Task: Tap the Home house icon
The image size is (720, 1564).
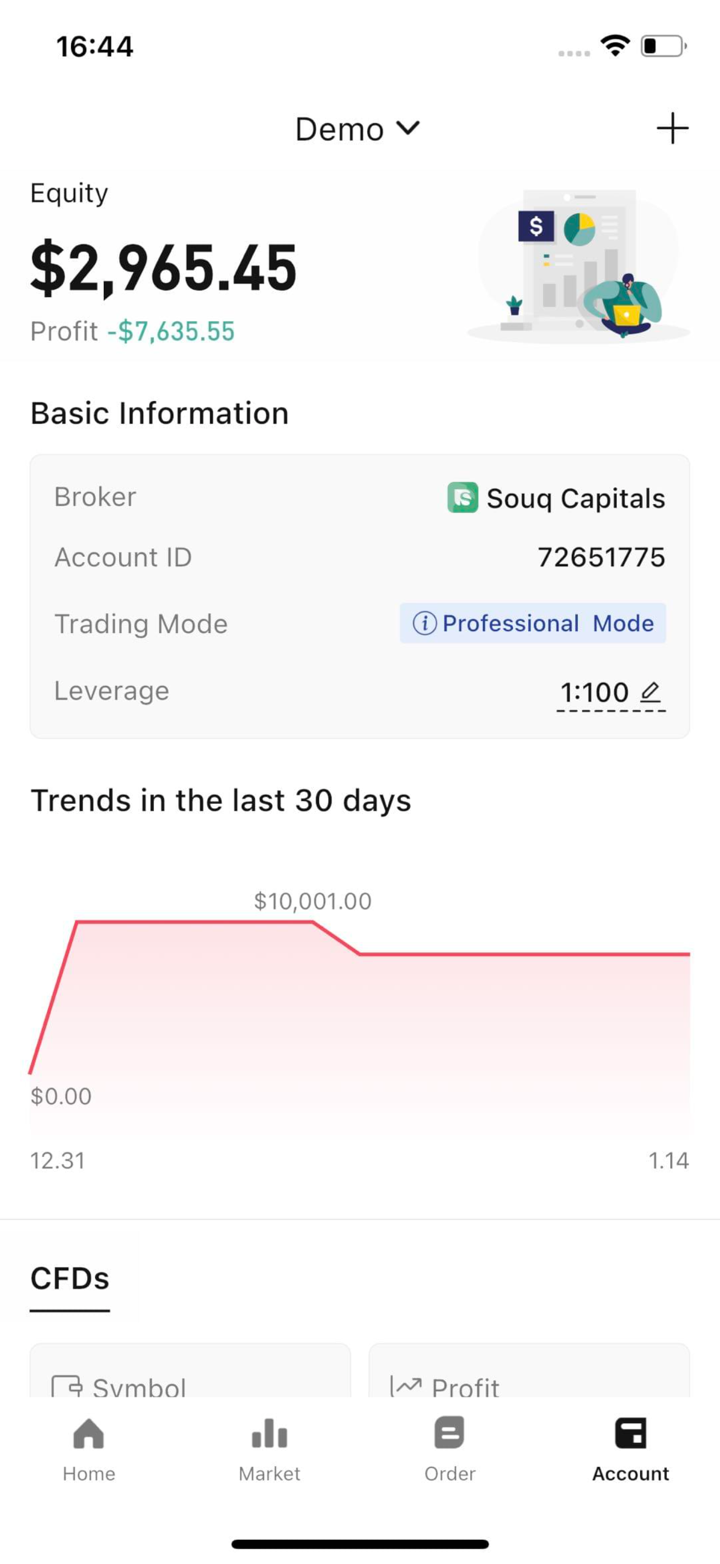Action: (89, 1434)
